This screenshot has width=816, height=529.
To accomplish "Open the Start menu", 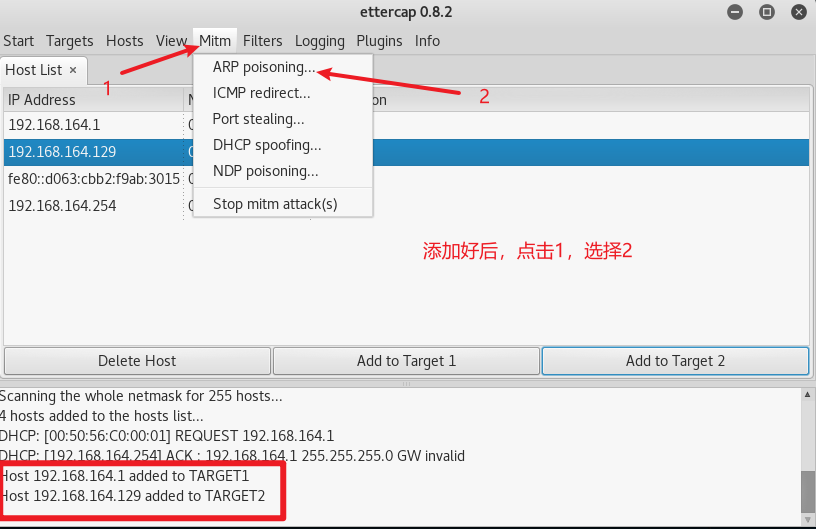I will [x=18, y=41].
